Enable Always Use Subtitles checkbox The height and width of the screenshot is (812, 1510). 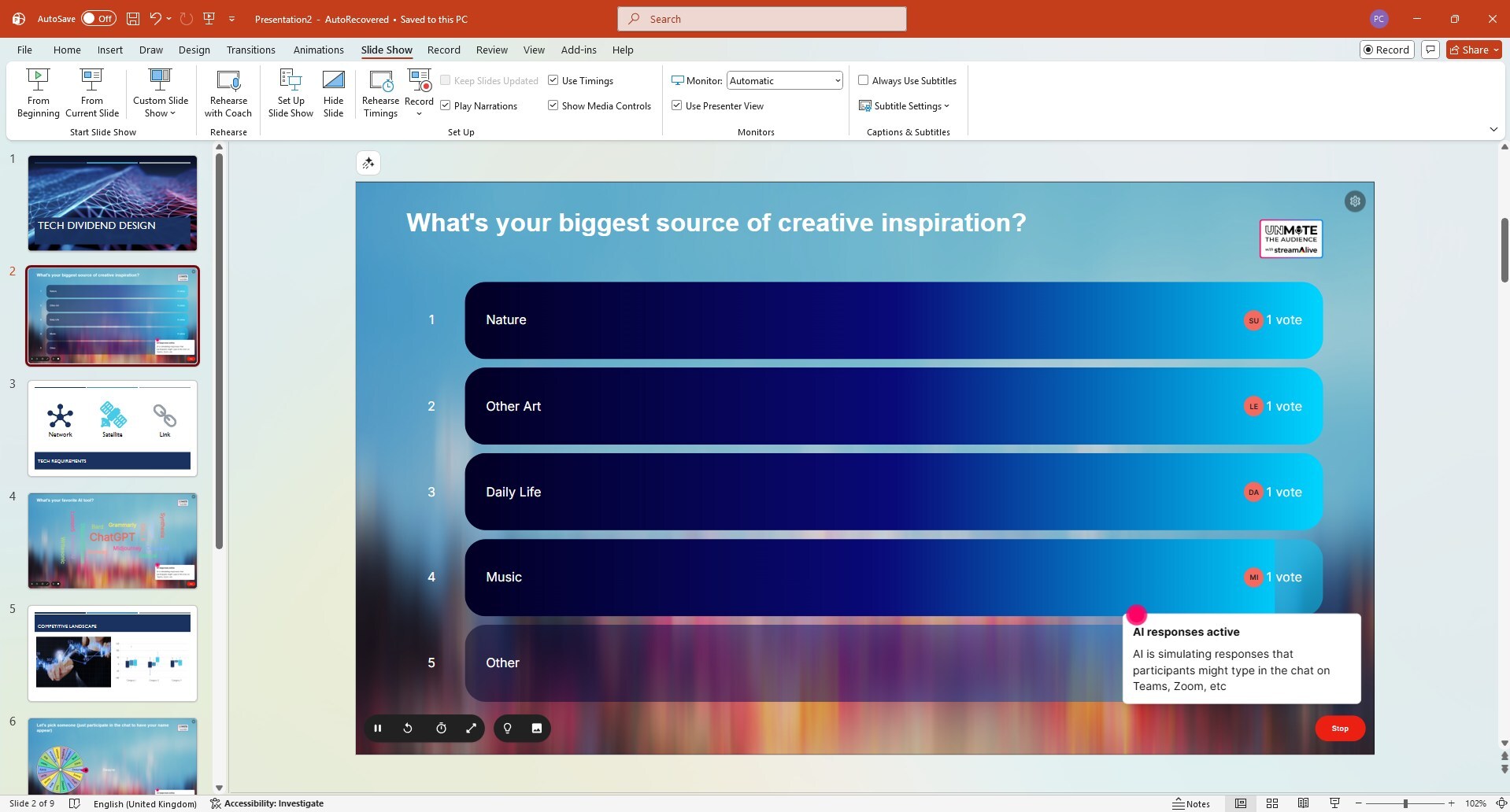pyautogui.click(x=863, y=80)
